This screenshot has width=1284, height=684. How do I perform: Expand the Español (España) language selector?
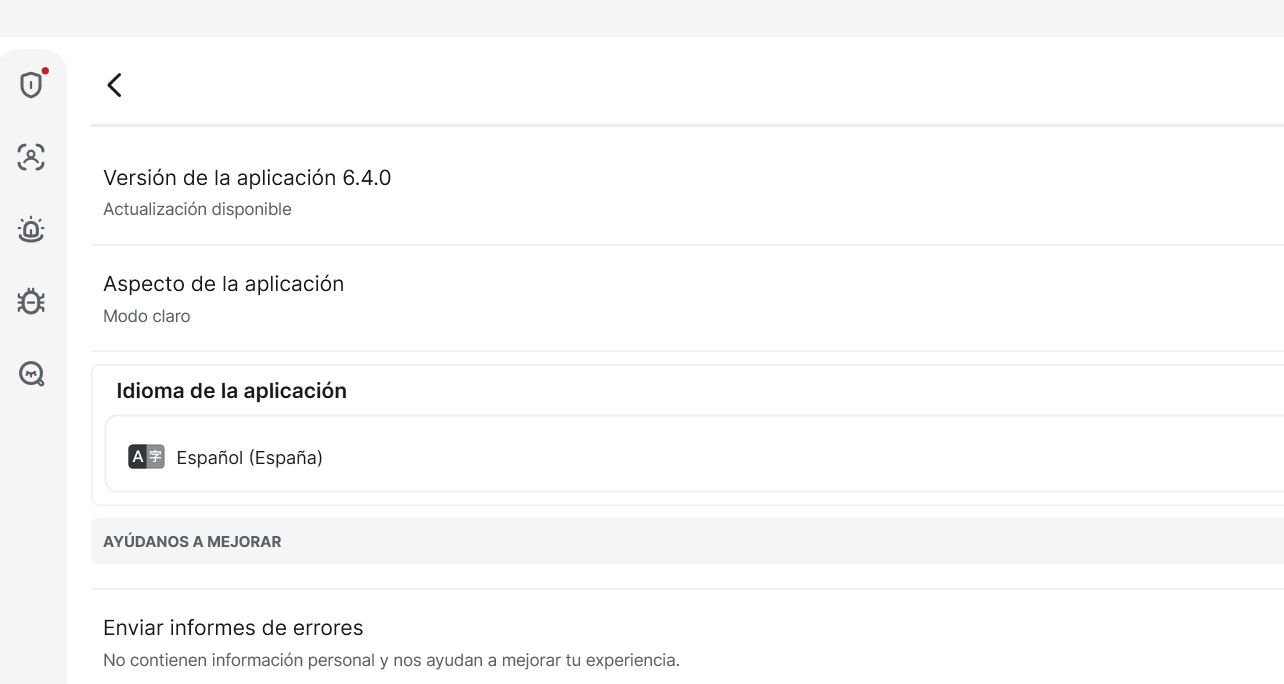click(x=249, y=458)
